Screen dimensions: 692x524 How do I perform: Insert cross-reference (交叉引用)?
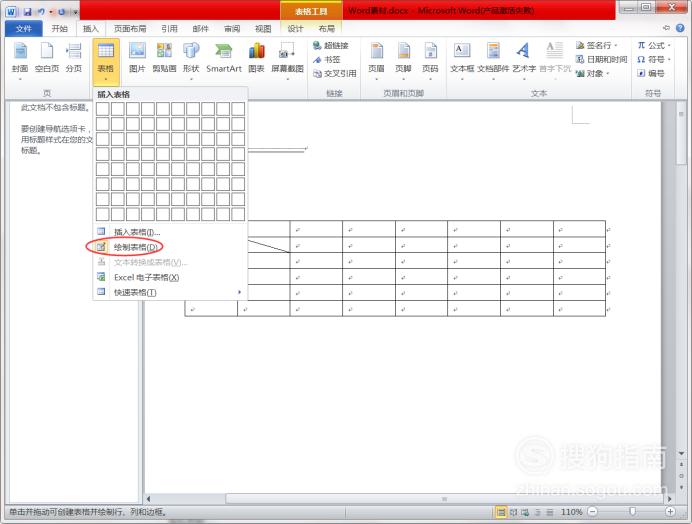click(335, 74)
